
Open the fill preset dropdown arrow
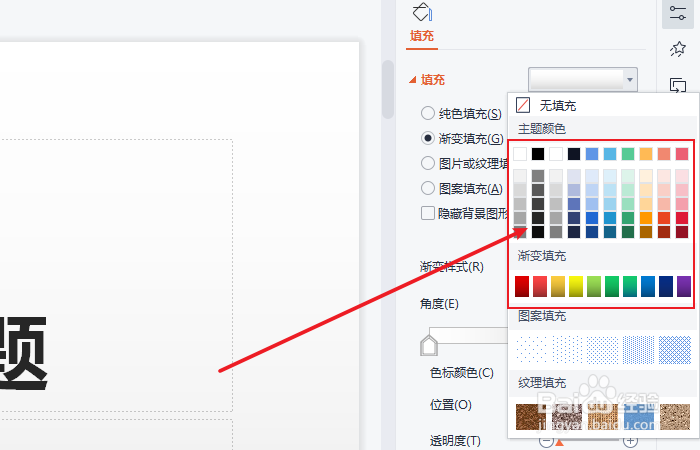[x=629, y=80]
